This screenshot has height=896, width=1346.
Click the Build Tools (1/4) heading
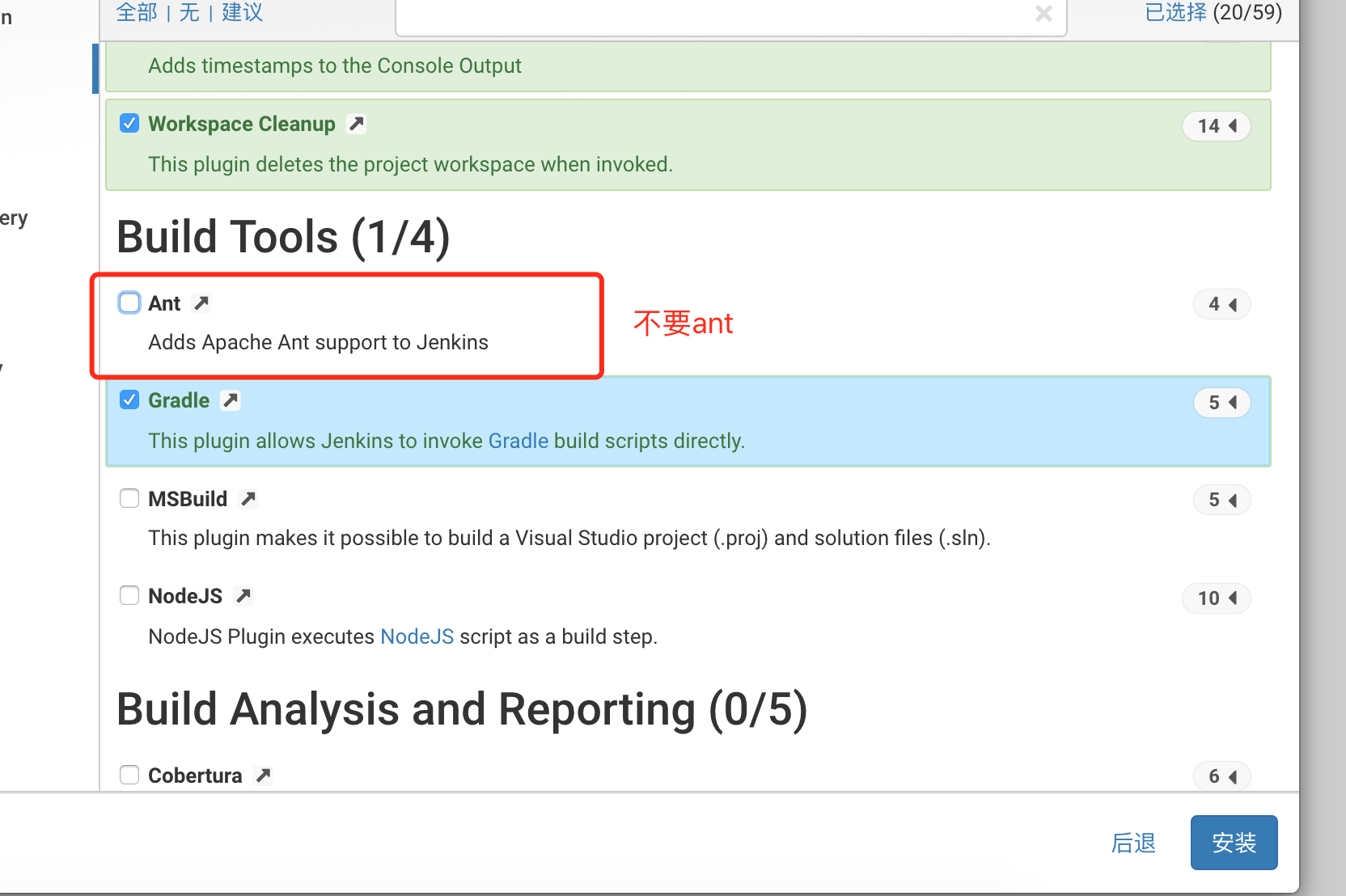coord(283,238)
